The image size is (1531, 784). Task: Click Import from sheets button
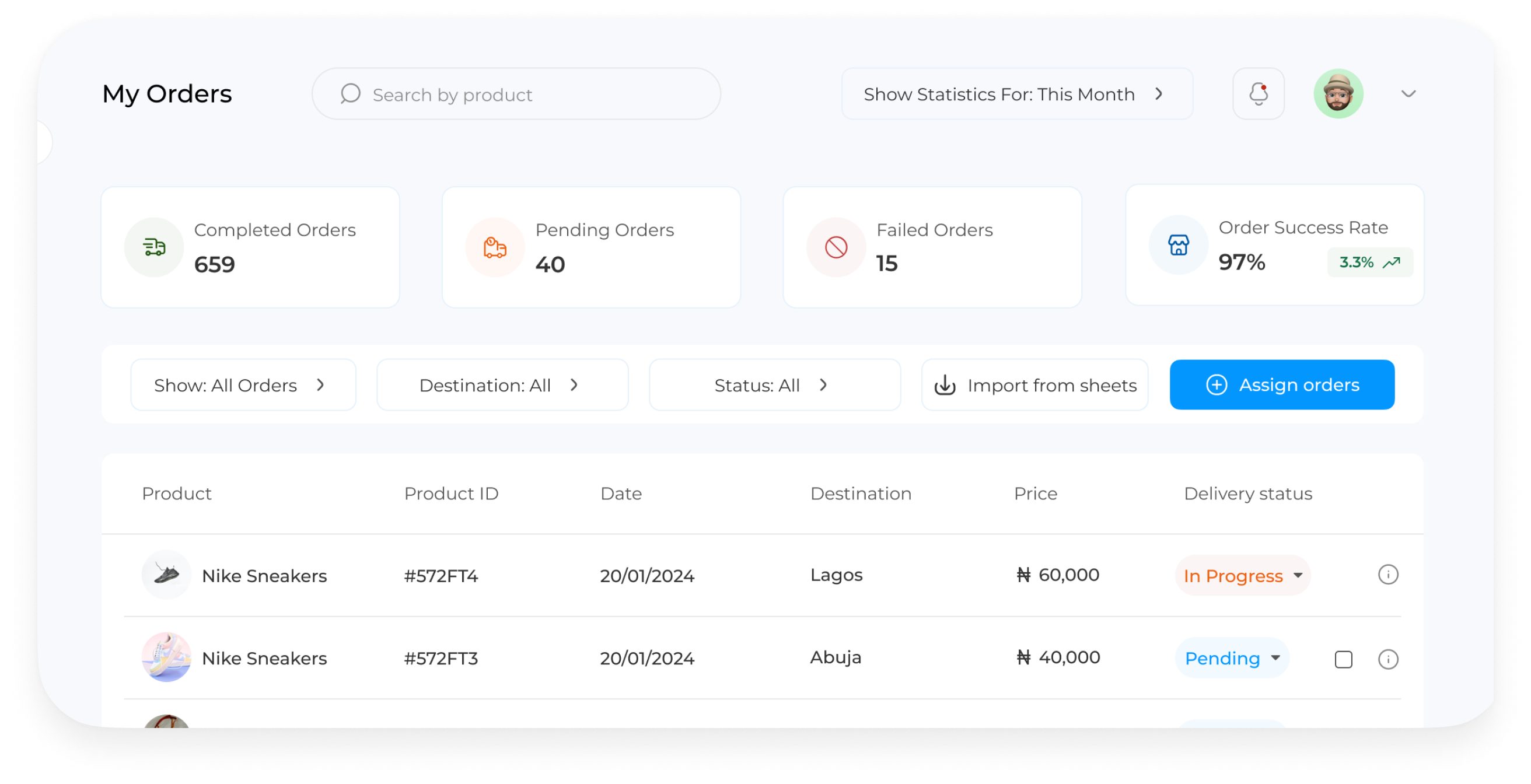(1034, 384)
